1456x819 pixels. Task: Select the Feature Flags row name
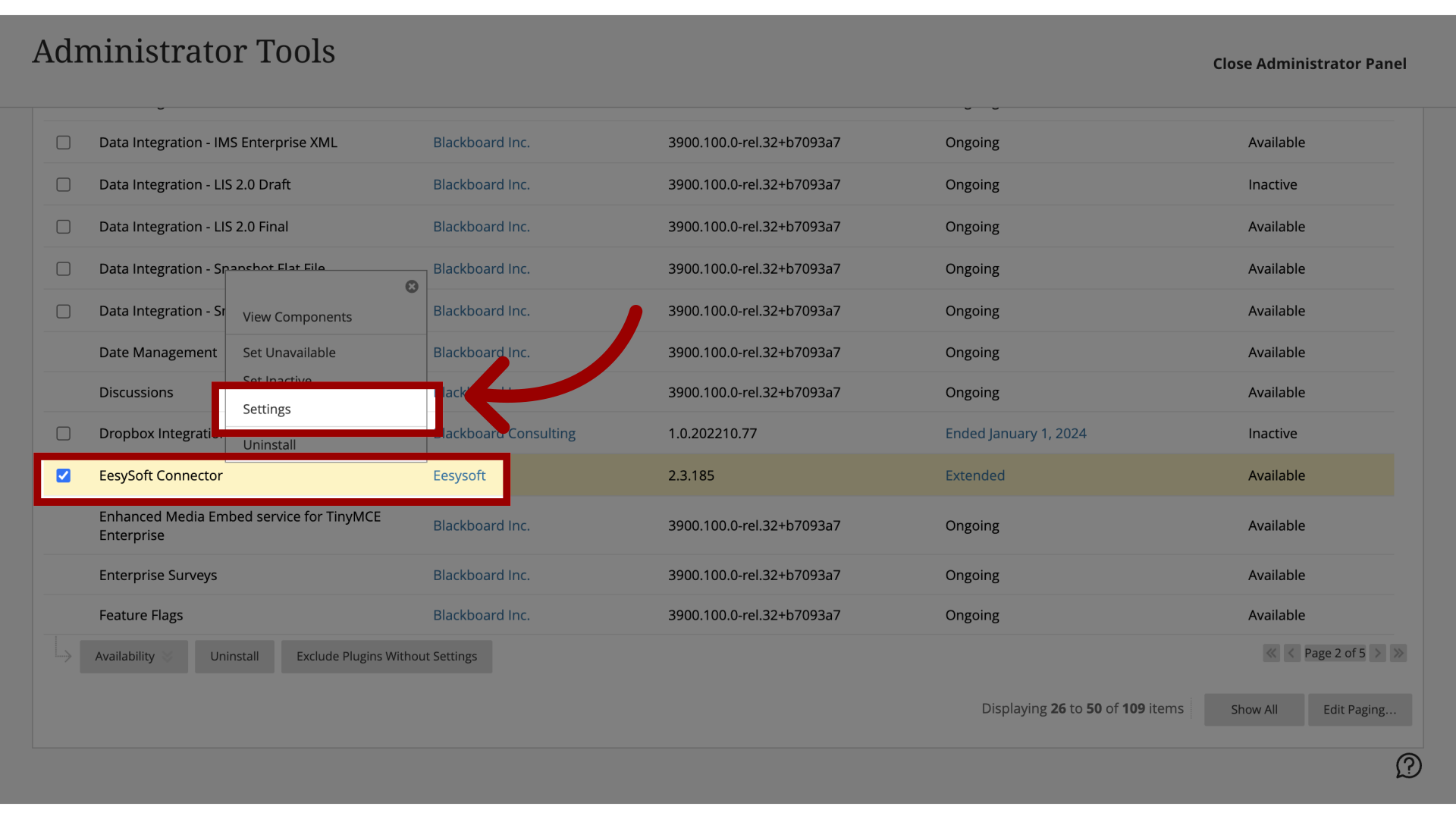click(141, 616)
